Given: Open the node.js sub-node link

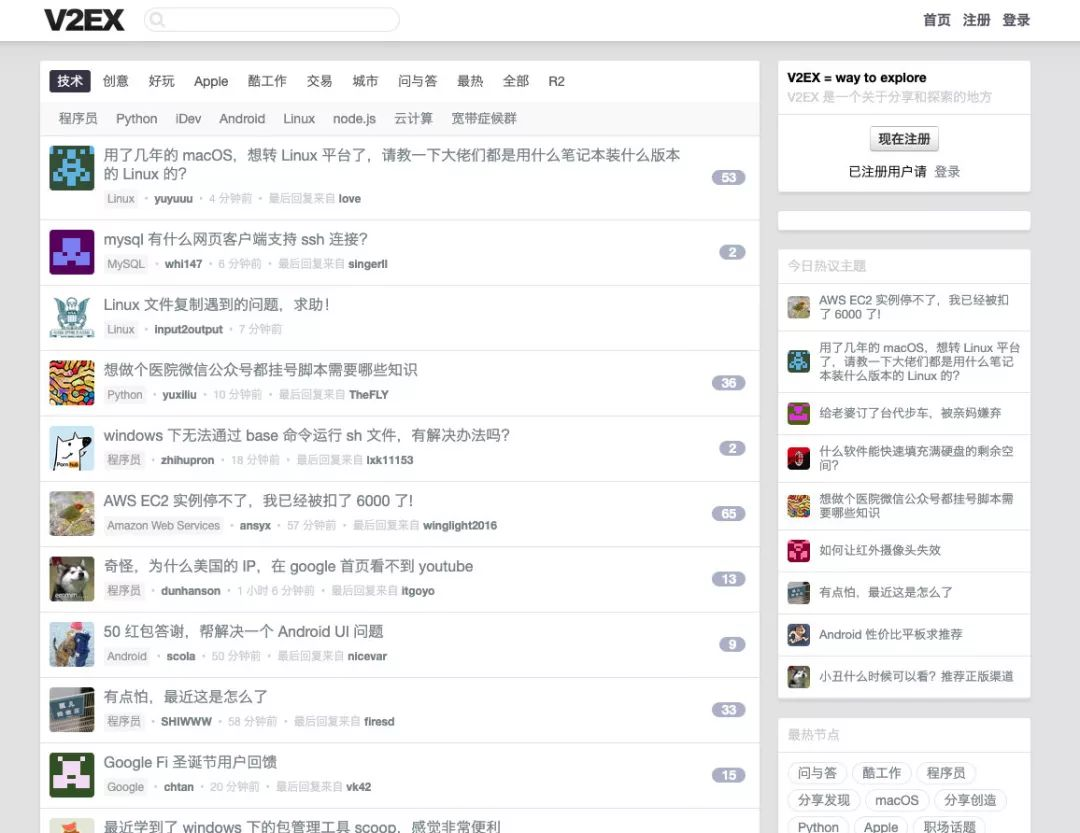Looking at the screenshot, I should coord(354,119).
